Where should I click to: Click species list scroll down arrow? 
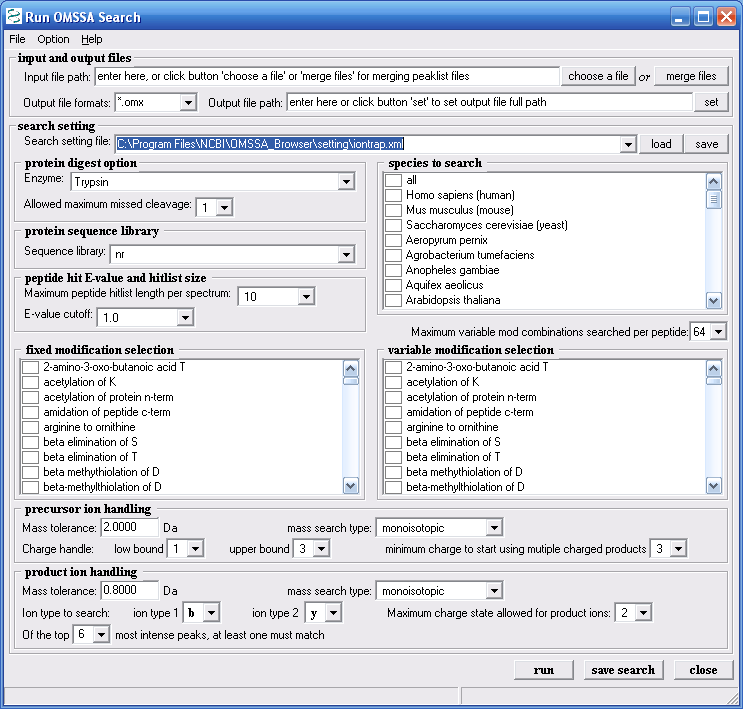714,300
